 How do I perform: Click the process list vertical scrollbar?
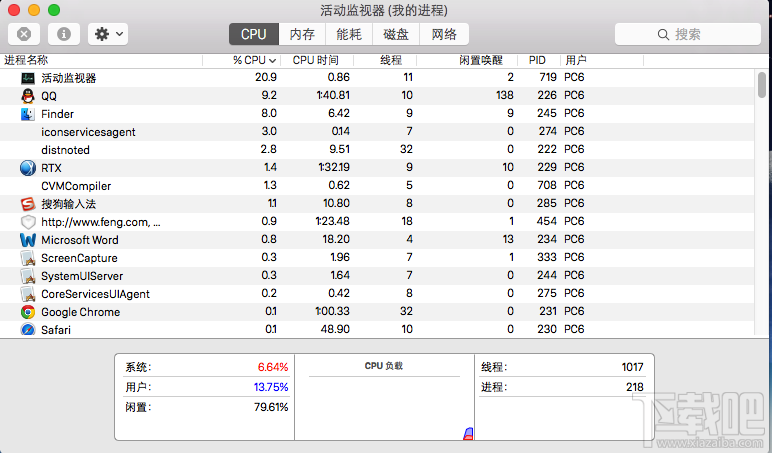click(x=762, y=85)
